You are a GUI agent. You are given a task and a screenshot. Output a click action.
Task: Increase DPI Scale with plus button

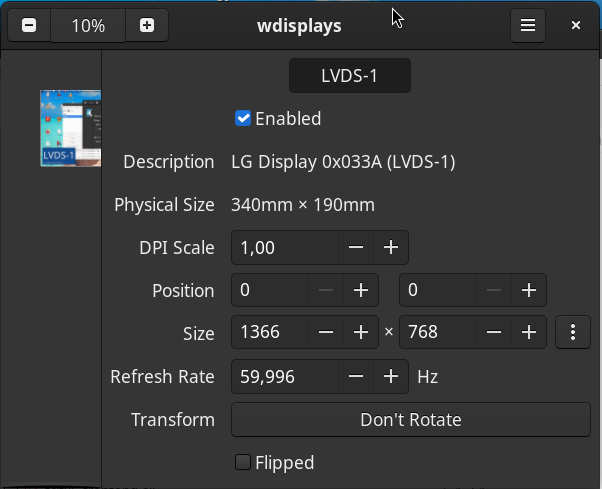point(391,247)
